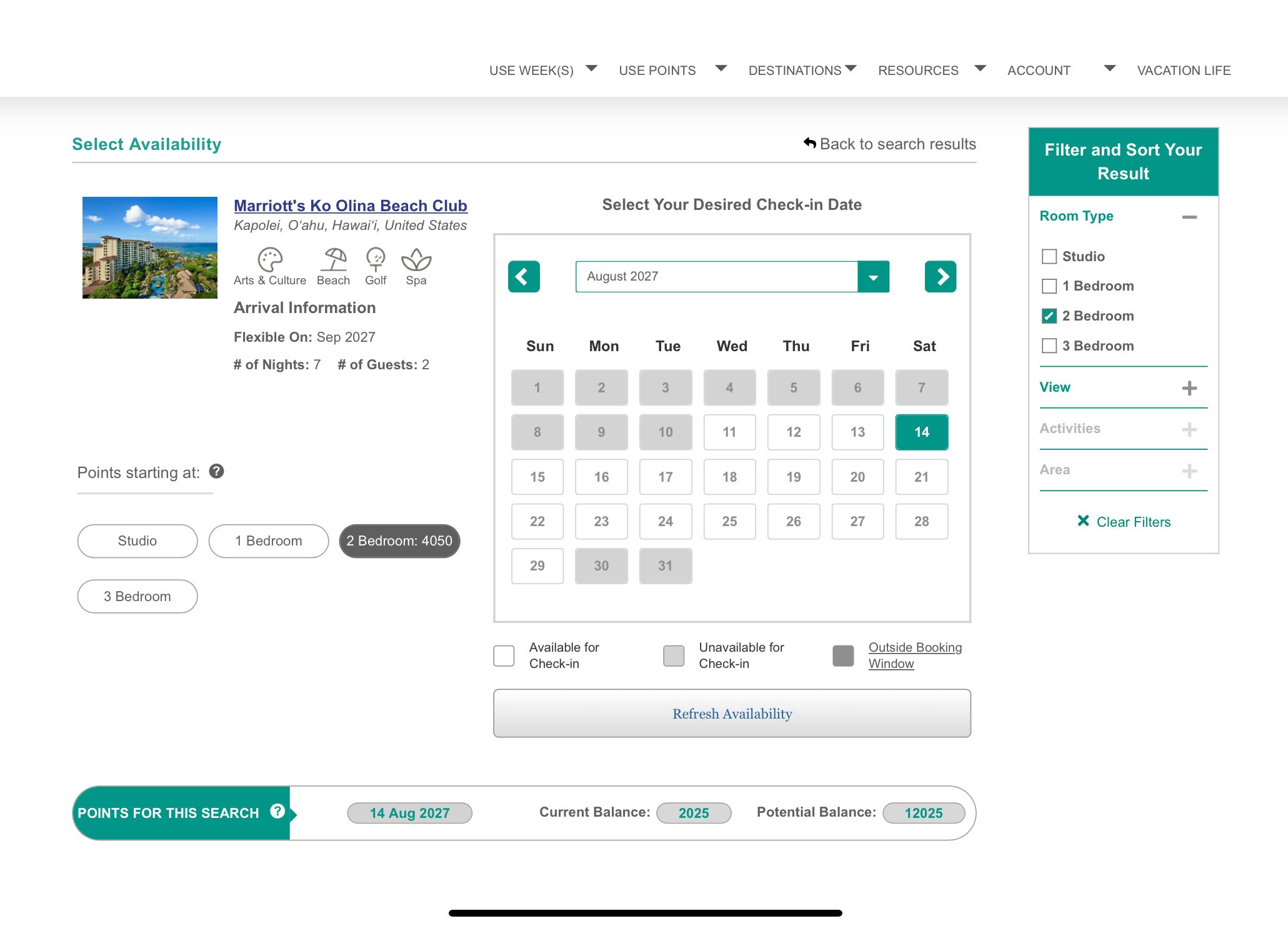Open the ACCOUNT menu
The height and width of the screenshot is (926, 1288).
(1039, 71)
